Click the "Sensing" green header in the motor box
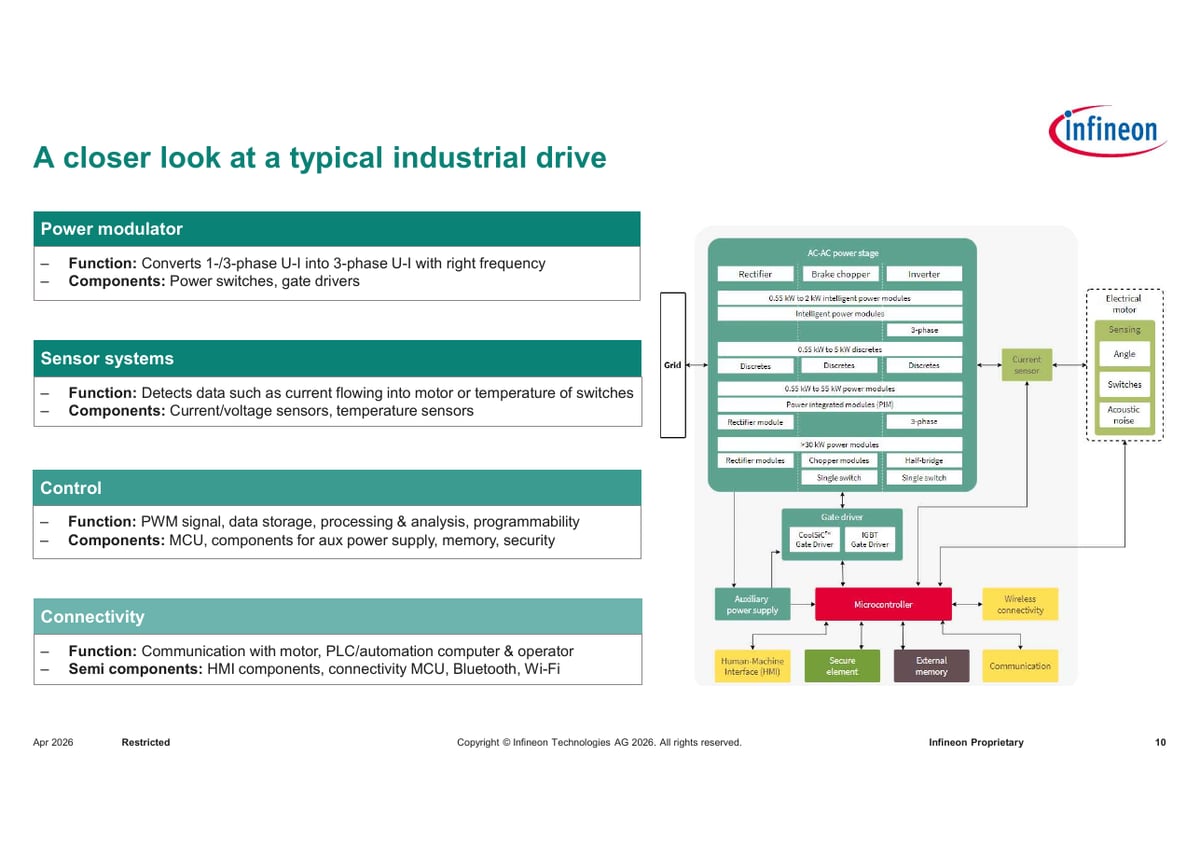The height and width of the screenshot is (848, 1200). coord(1124,330)
